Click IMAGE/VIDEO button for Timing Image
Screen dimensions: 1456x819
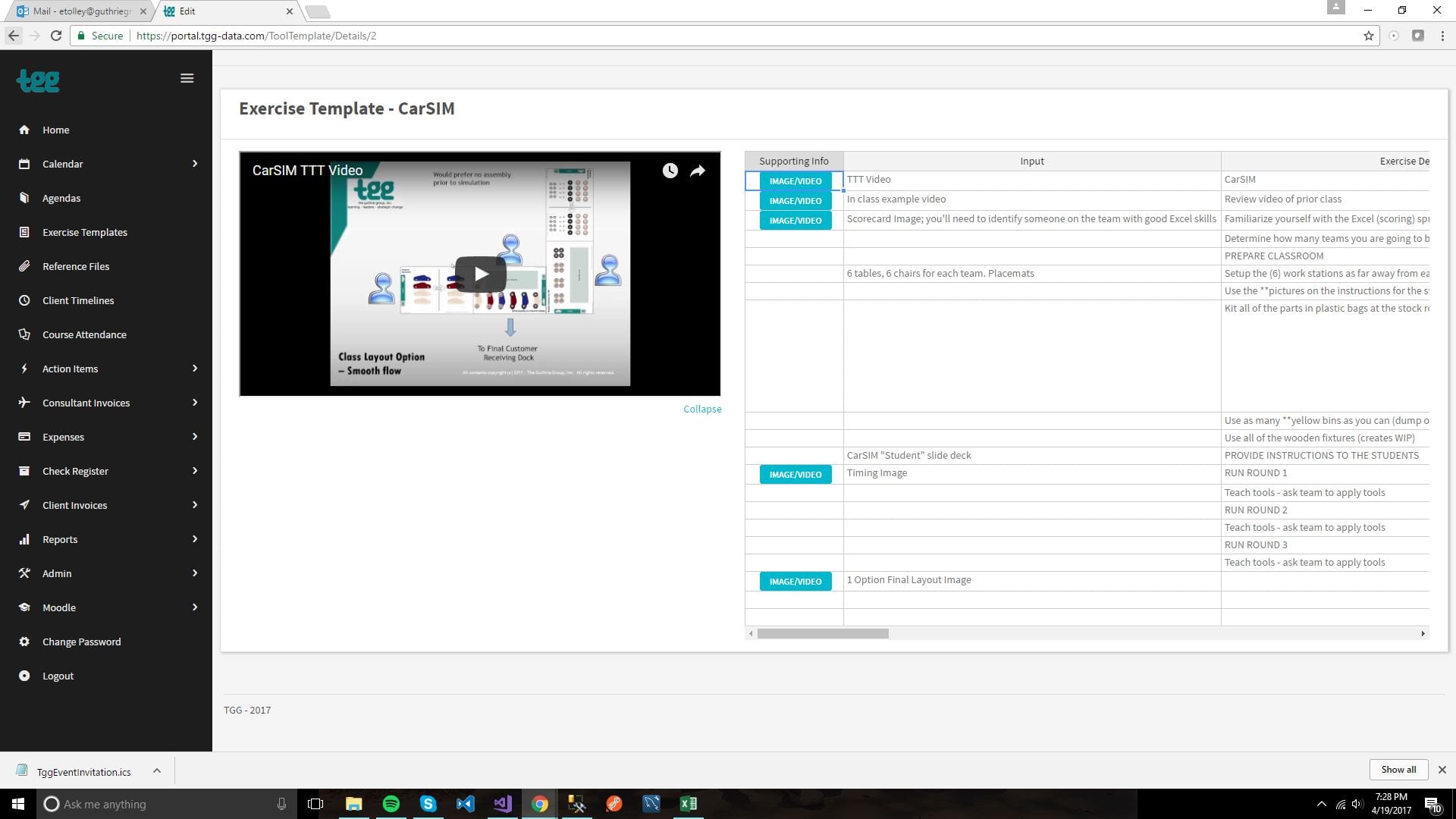point(795,475)
